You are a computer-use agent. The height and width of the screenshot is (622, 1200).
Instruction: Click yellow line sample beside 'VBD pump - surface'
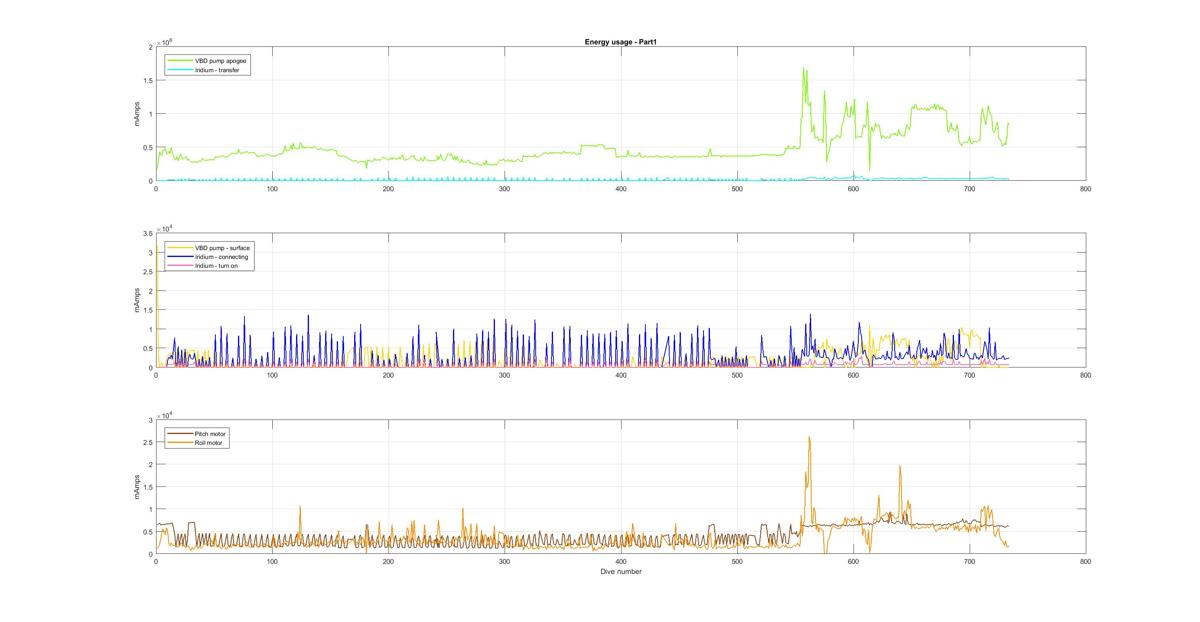[x=180, y=247]
